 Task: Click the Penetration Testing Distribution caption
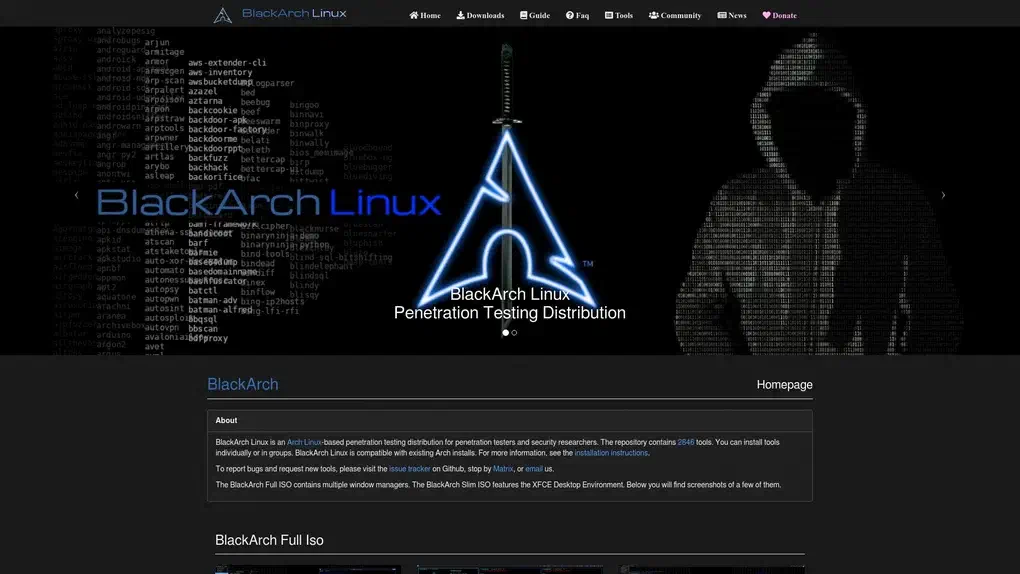point(510,313)
